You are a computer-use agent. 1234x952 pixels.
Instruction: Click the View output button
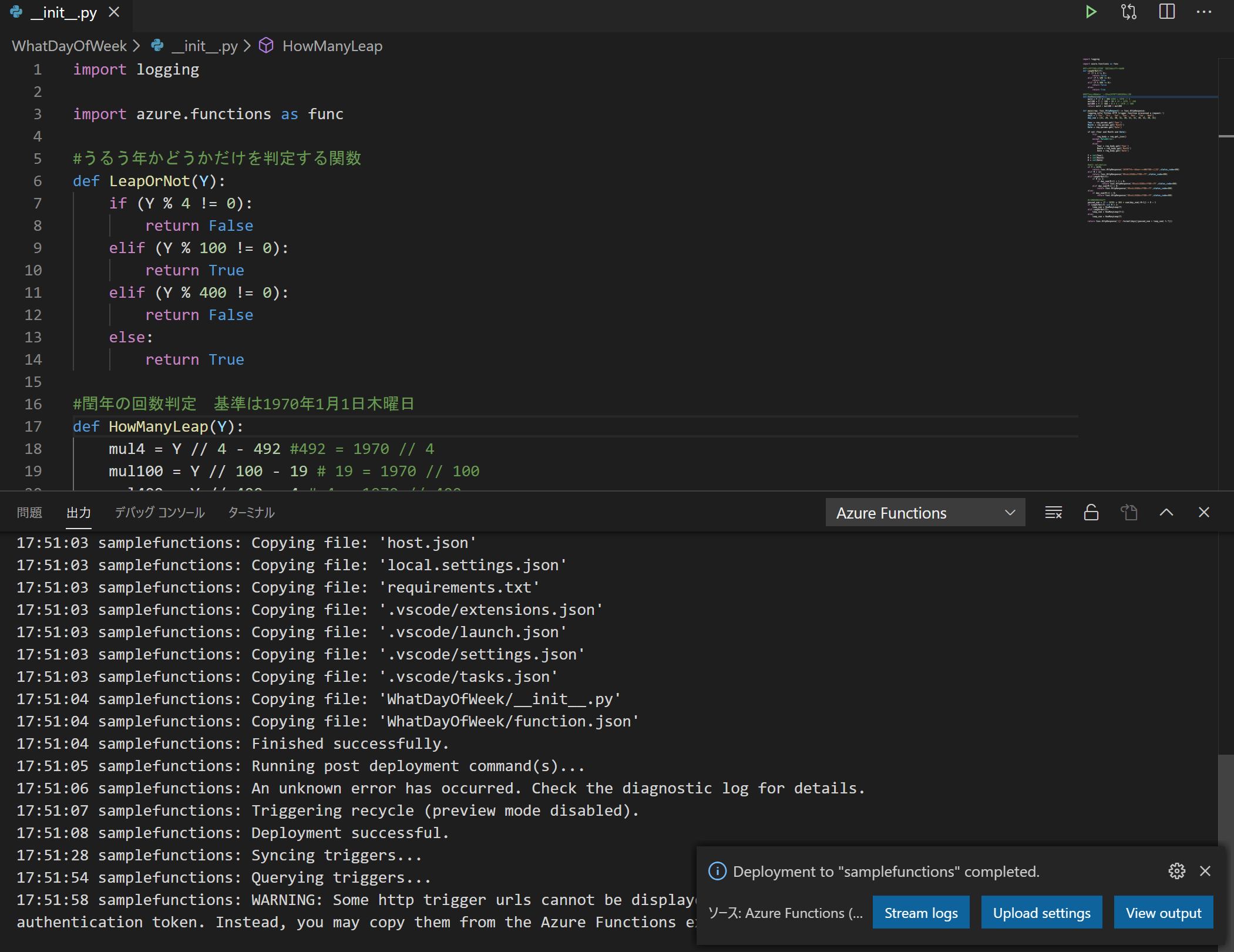1163,913
